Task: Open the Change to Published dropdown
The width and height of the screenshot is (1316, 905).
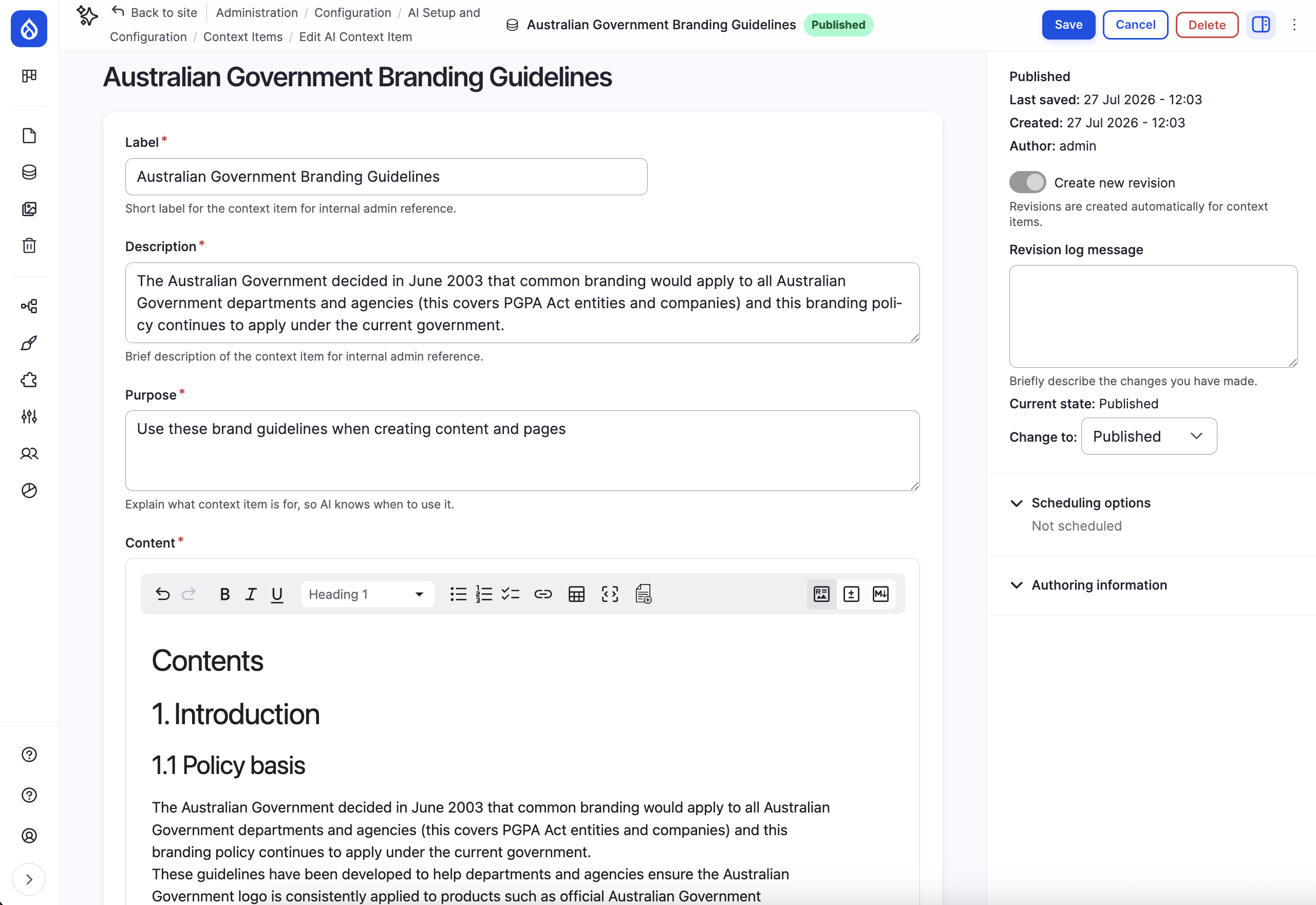Action: (1148, 436)
